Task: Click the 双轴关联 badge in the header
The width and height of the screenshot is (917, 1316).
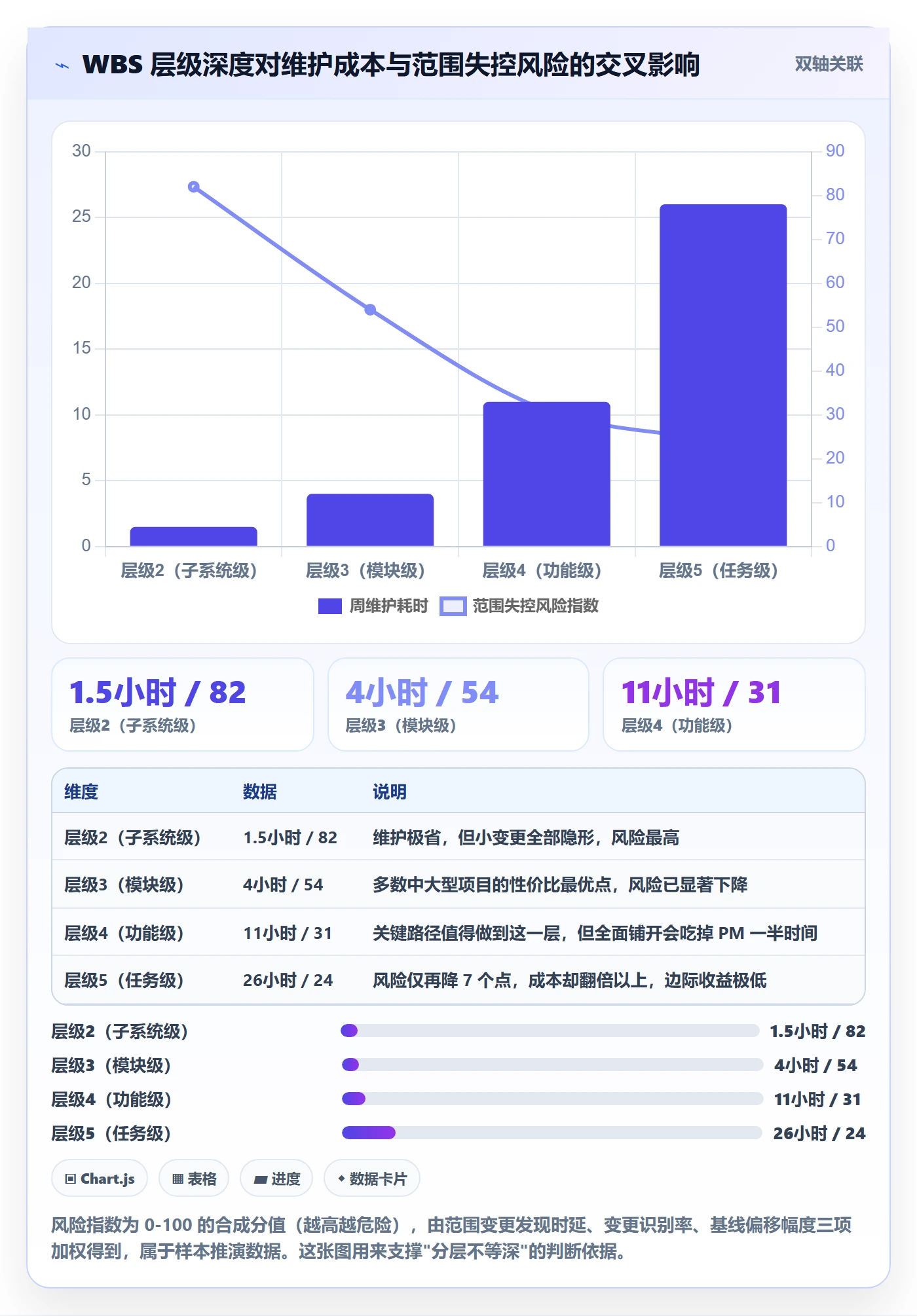Action: click(829, 64)
